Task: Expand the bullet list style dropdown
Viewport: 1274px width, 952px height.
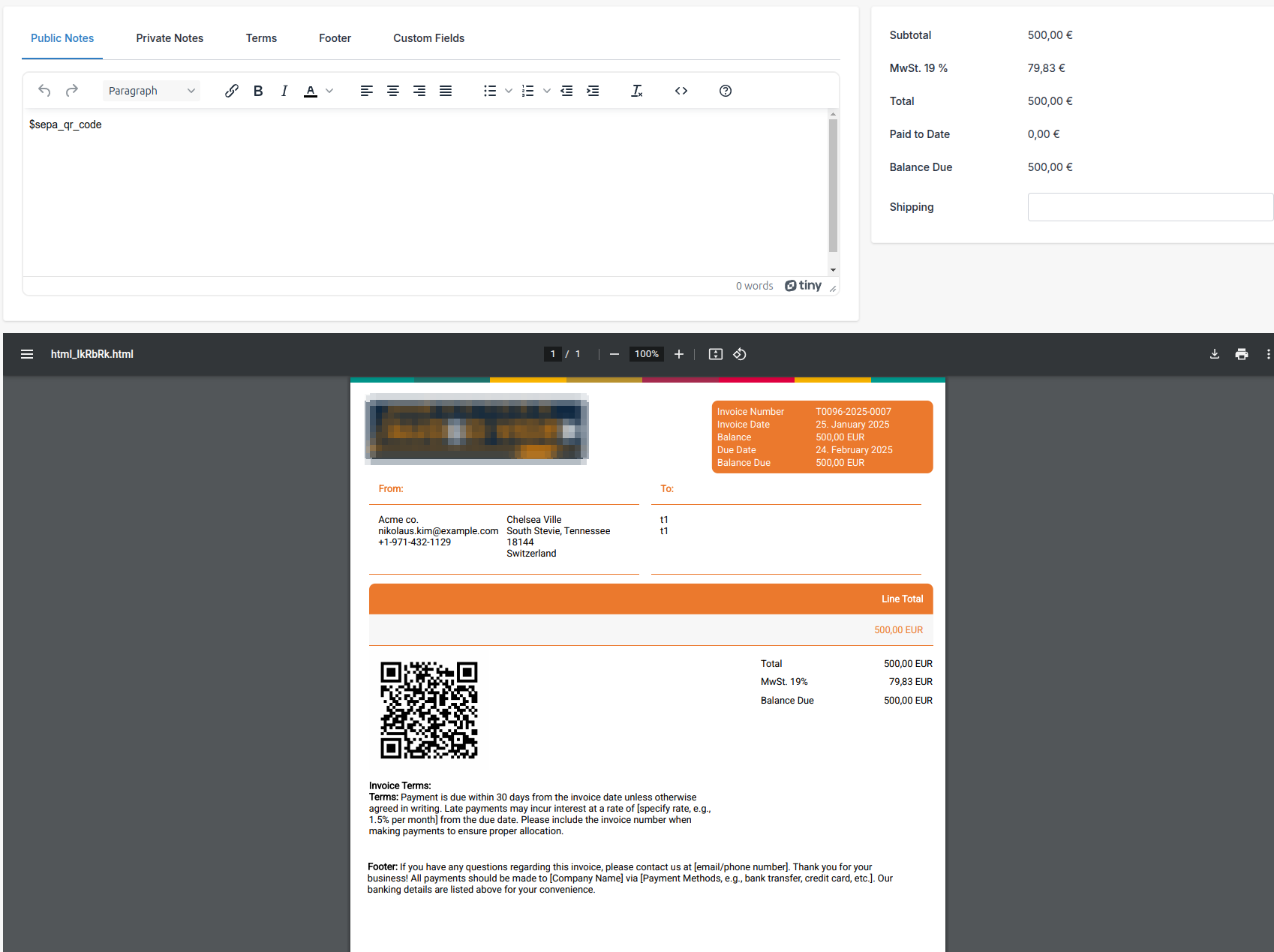Action: (x=509, y=91)
